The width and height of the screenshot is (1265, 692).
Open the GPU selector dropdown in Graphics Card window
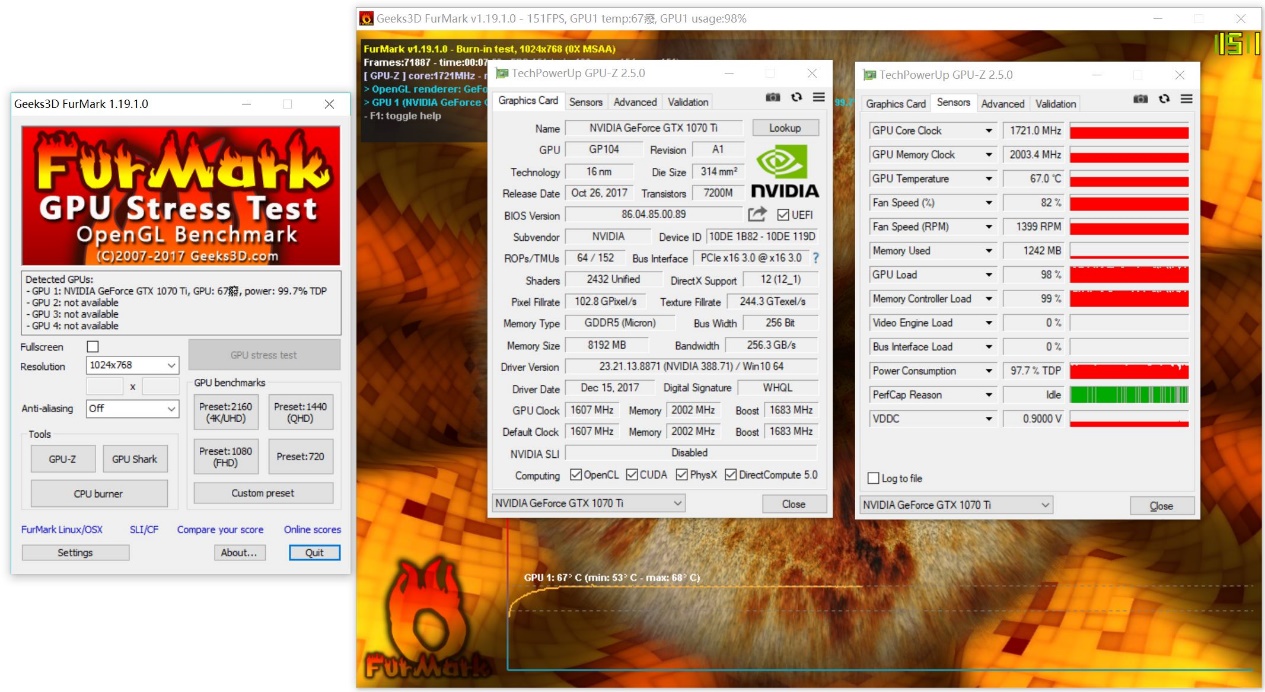tap(589, 503)
